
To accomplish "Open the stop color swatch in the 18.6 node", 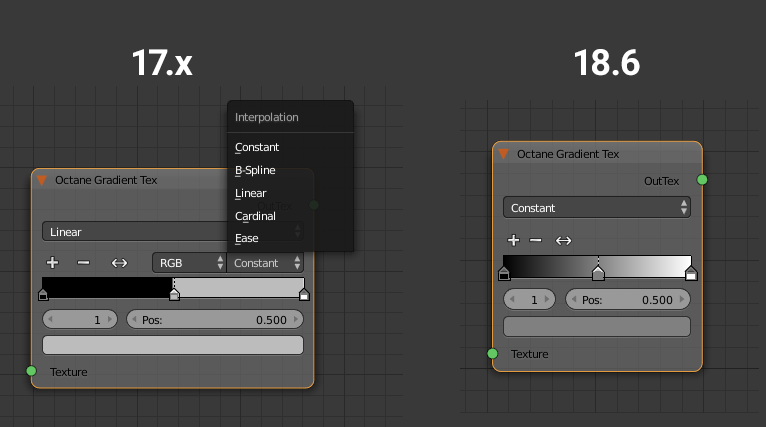I will coord(596,326).
